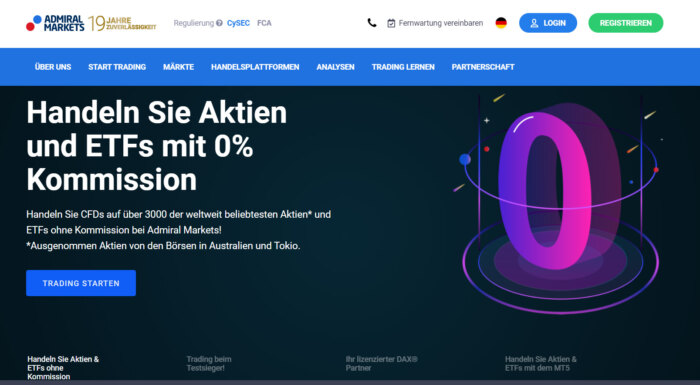Click the TRADING STARTEN button

point(81,283)
